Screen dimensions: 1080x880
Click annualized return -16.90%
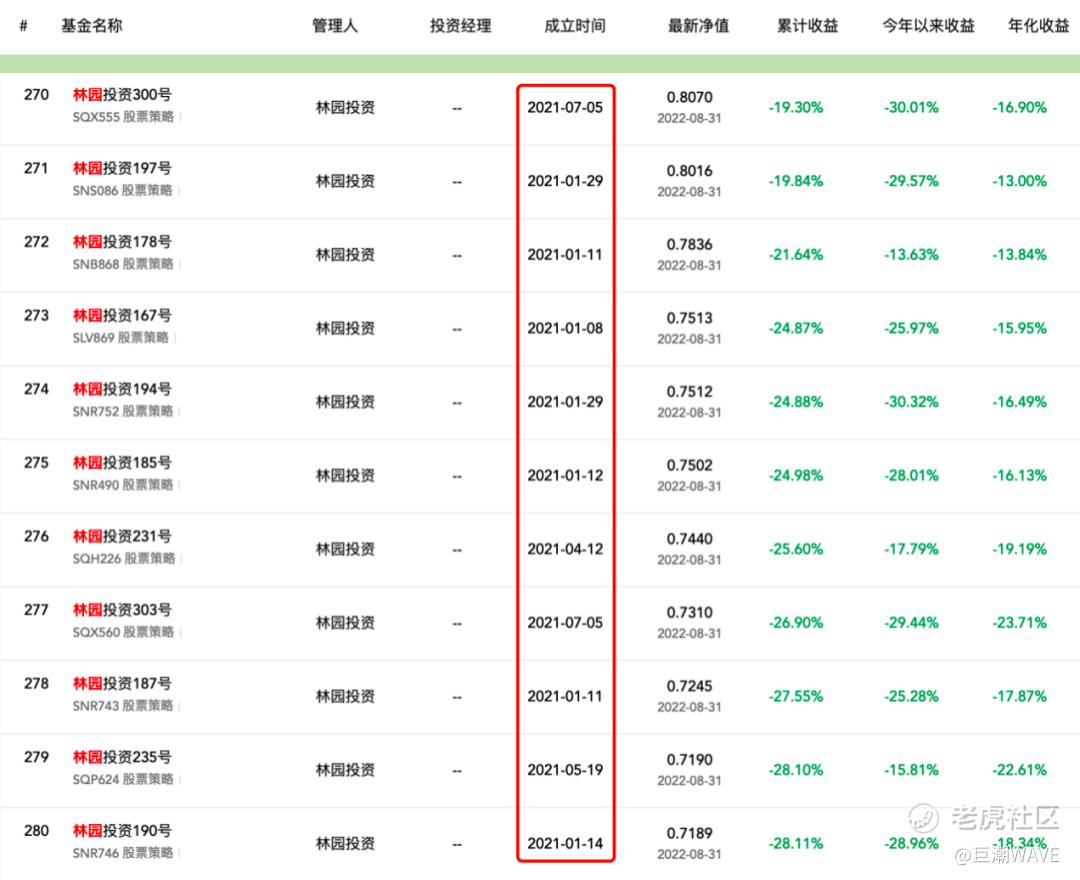point(1019,108)
